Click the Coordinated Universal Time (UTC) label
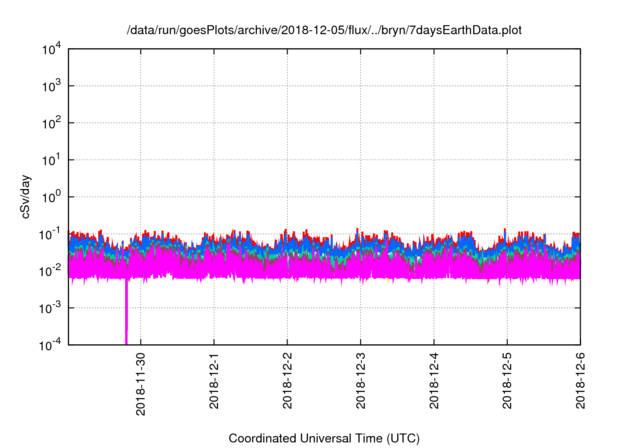Image resolution: width=640 pixels, height=448 pixels. coord(324,438)
